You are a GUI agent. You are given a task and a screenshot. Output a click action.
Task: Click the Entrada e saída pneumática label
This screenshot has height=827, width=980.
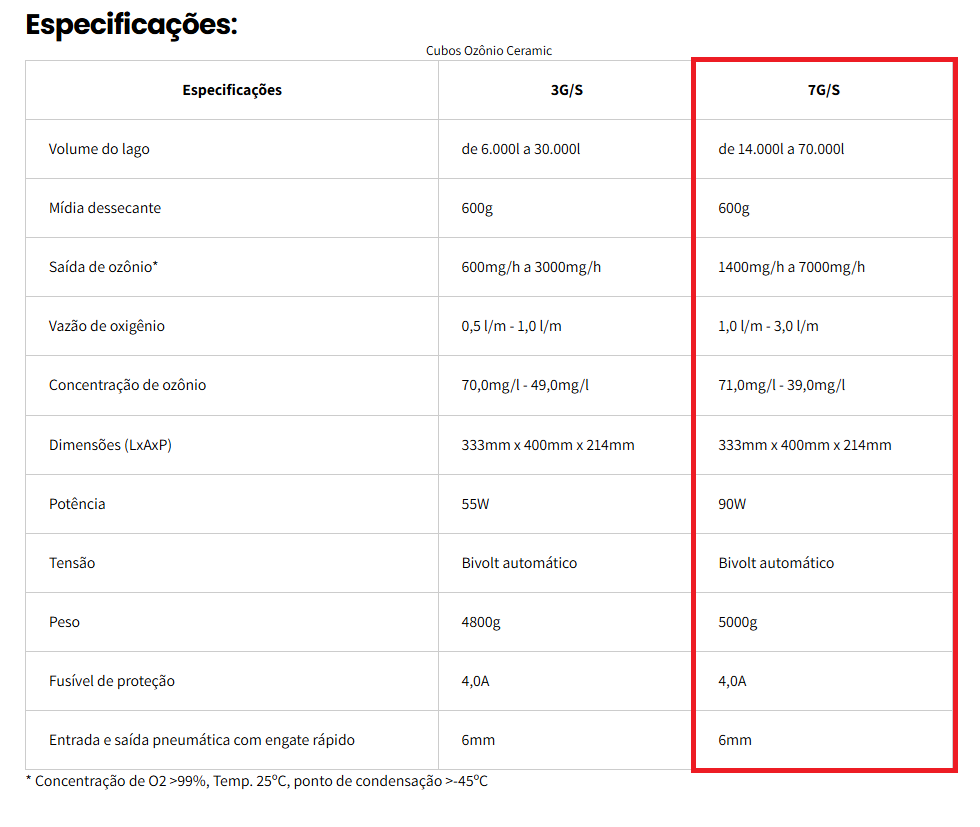coord(202,740)
